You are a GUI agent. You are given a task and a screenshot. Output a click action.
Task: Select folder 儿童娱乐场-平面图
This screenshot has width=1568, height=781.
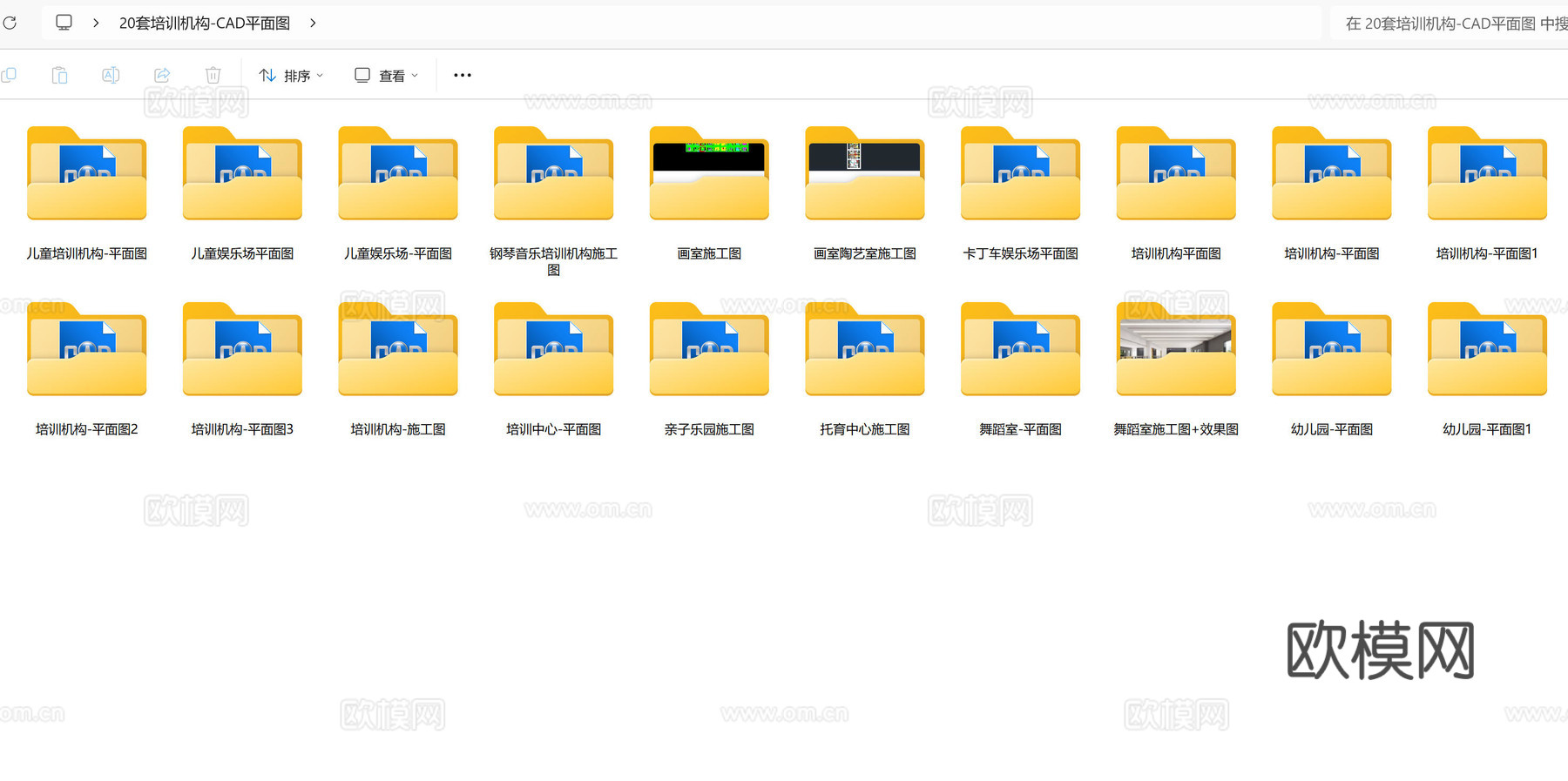398,193
